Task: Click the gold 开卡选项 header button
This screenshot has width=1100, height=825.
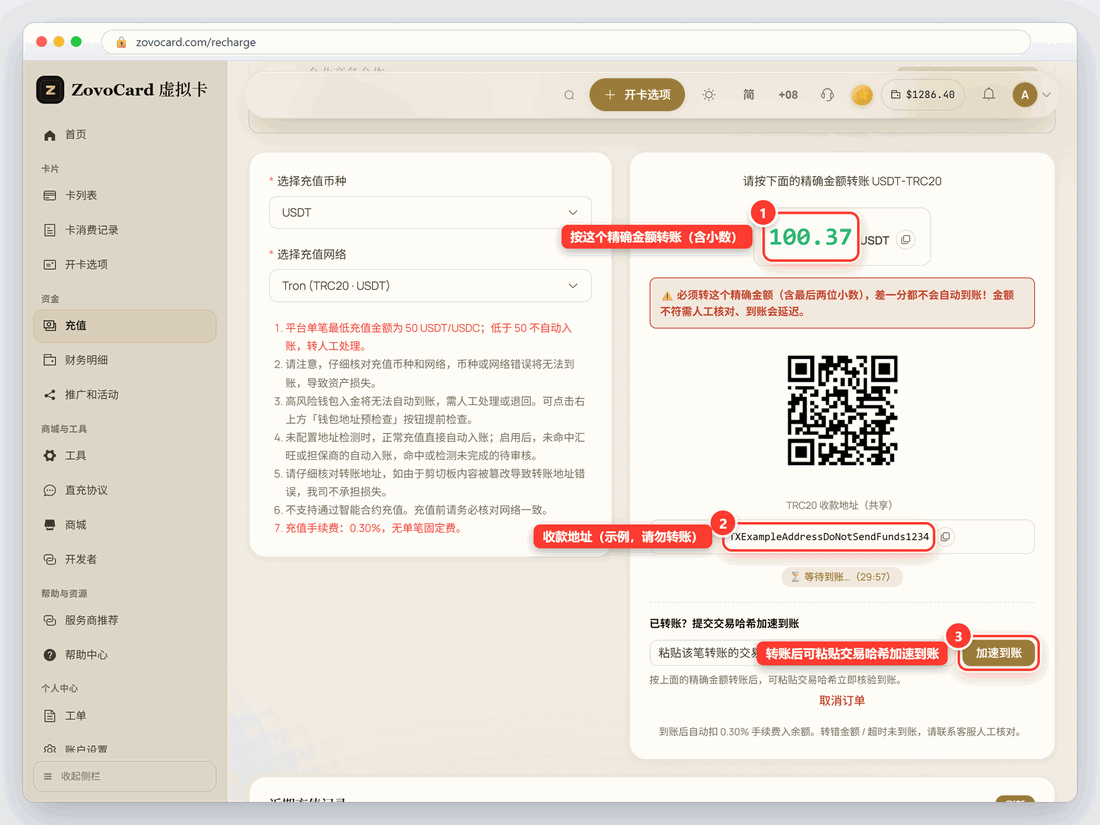Action: (637, 95)
